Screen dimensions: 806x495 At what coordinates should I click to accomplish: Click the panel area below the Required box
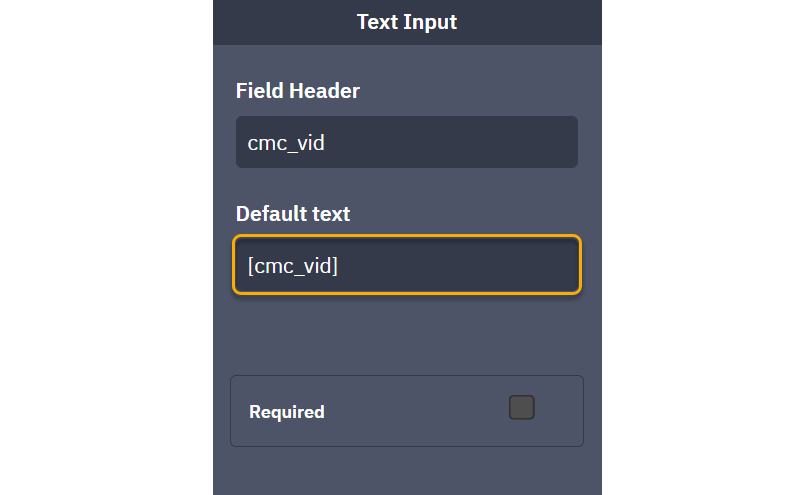click(x=406, y=472)
